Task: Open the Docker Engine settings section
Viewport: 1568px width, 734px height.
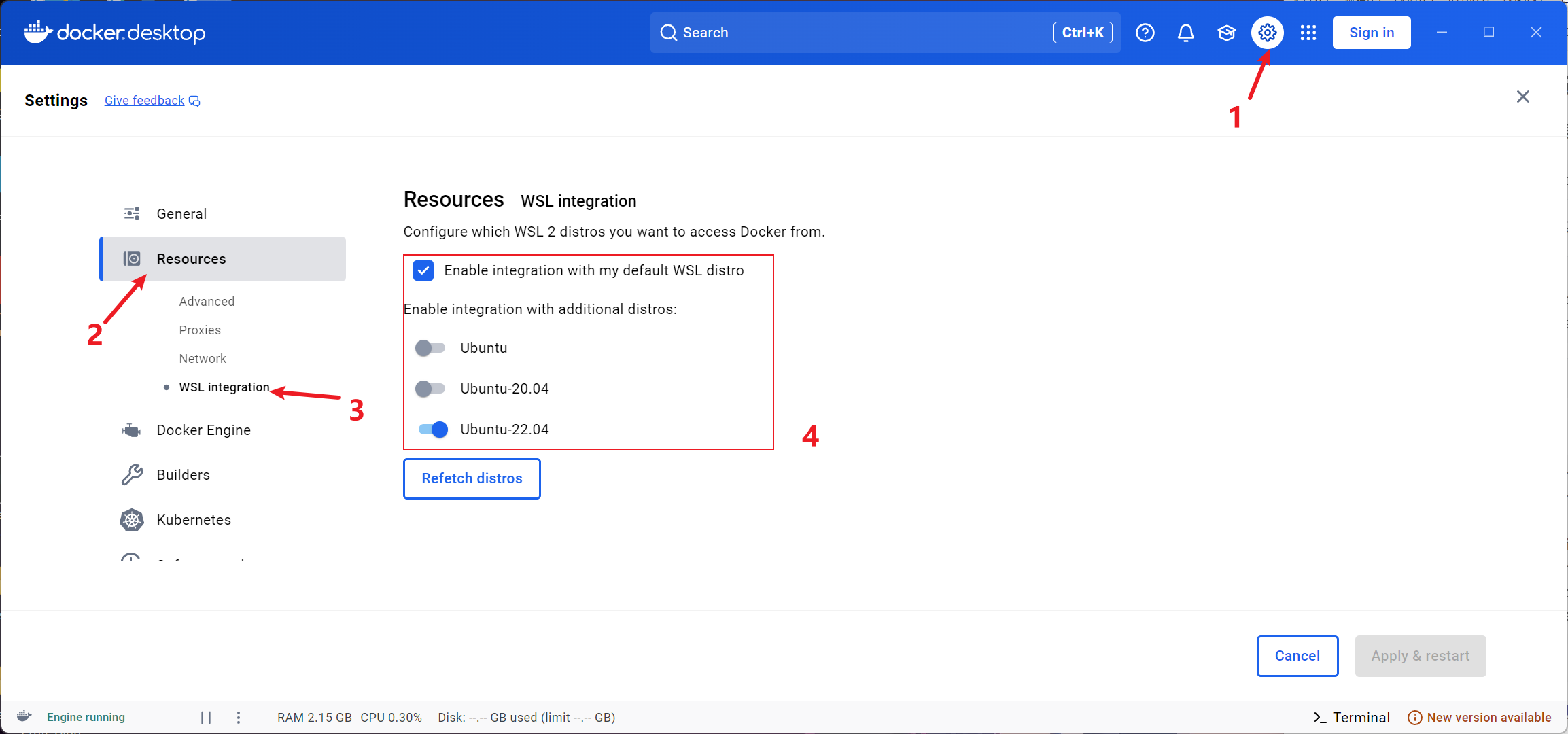Action: pos(203,430)
